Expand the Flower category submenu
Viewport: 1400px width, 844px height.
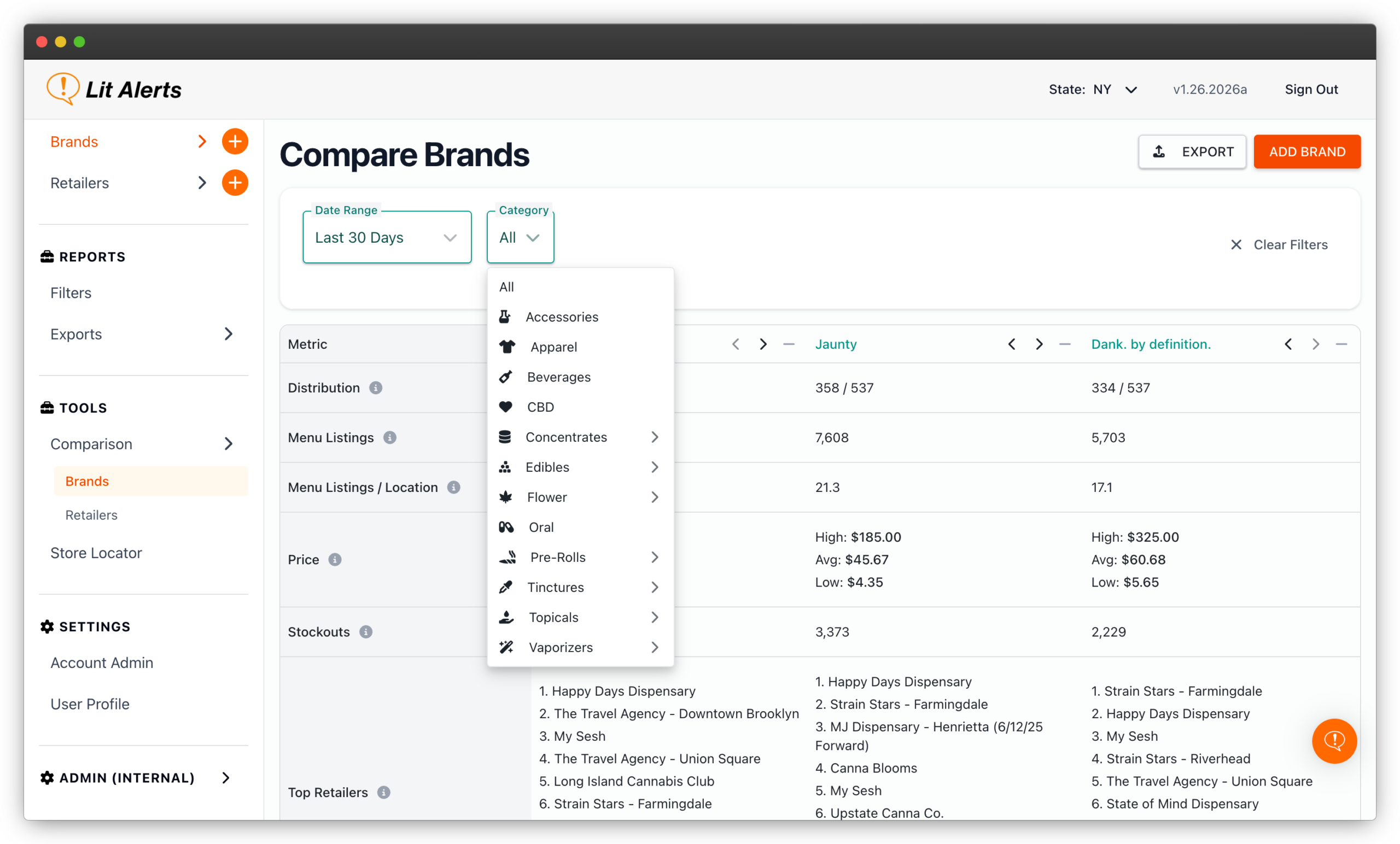point(655,497)
